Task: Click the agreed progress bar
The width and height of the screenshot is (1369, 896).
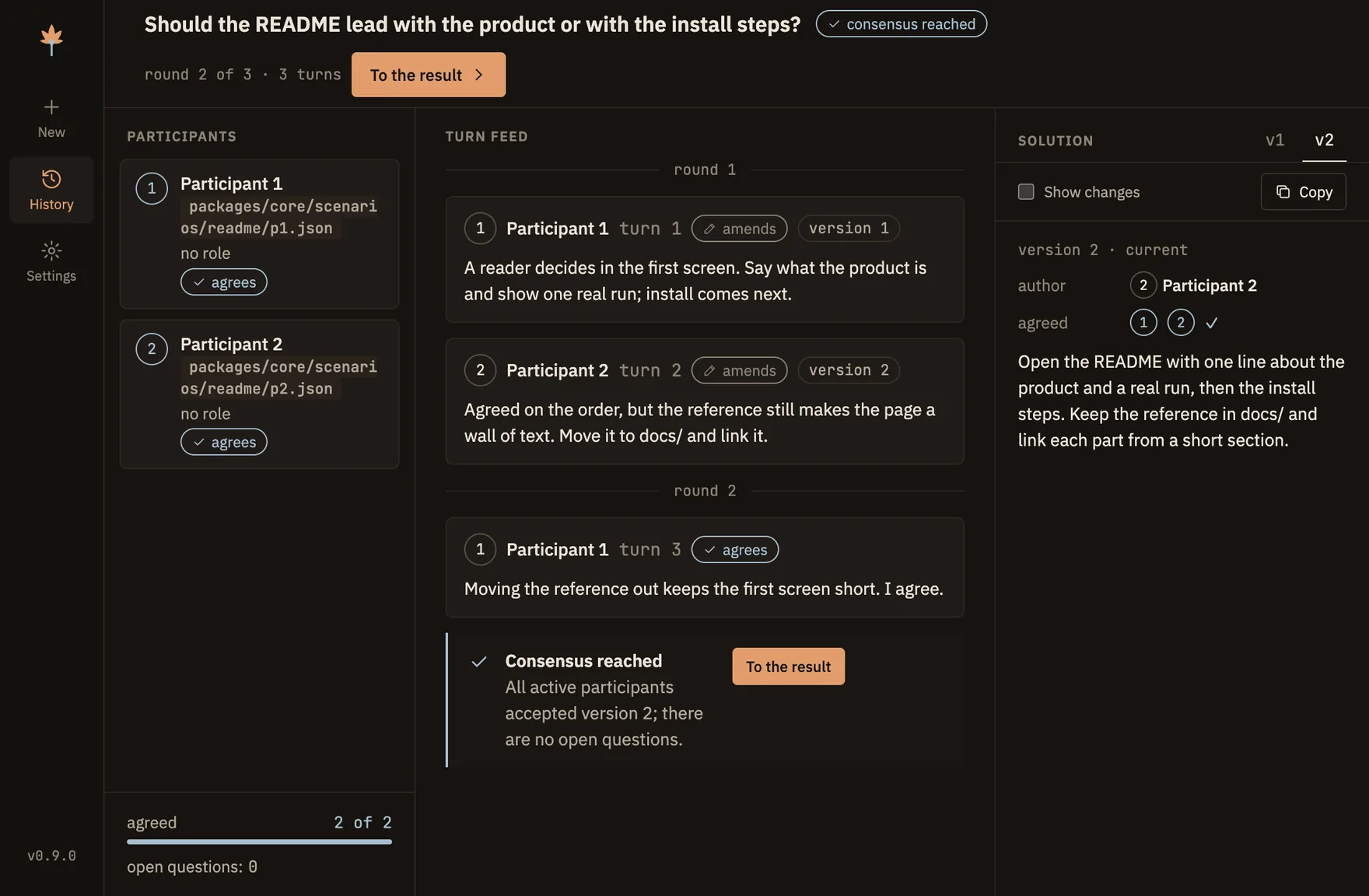Action: click(x=259, y=842)
